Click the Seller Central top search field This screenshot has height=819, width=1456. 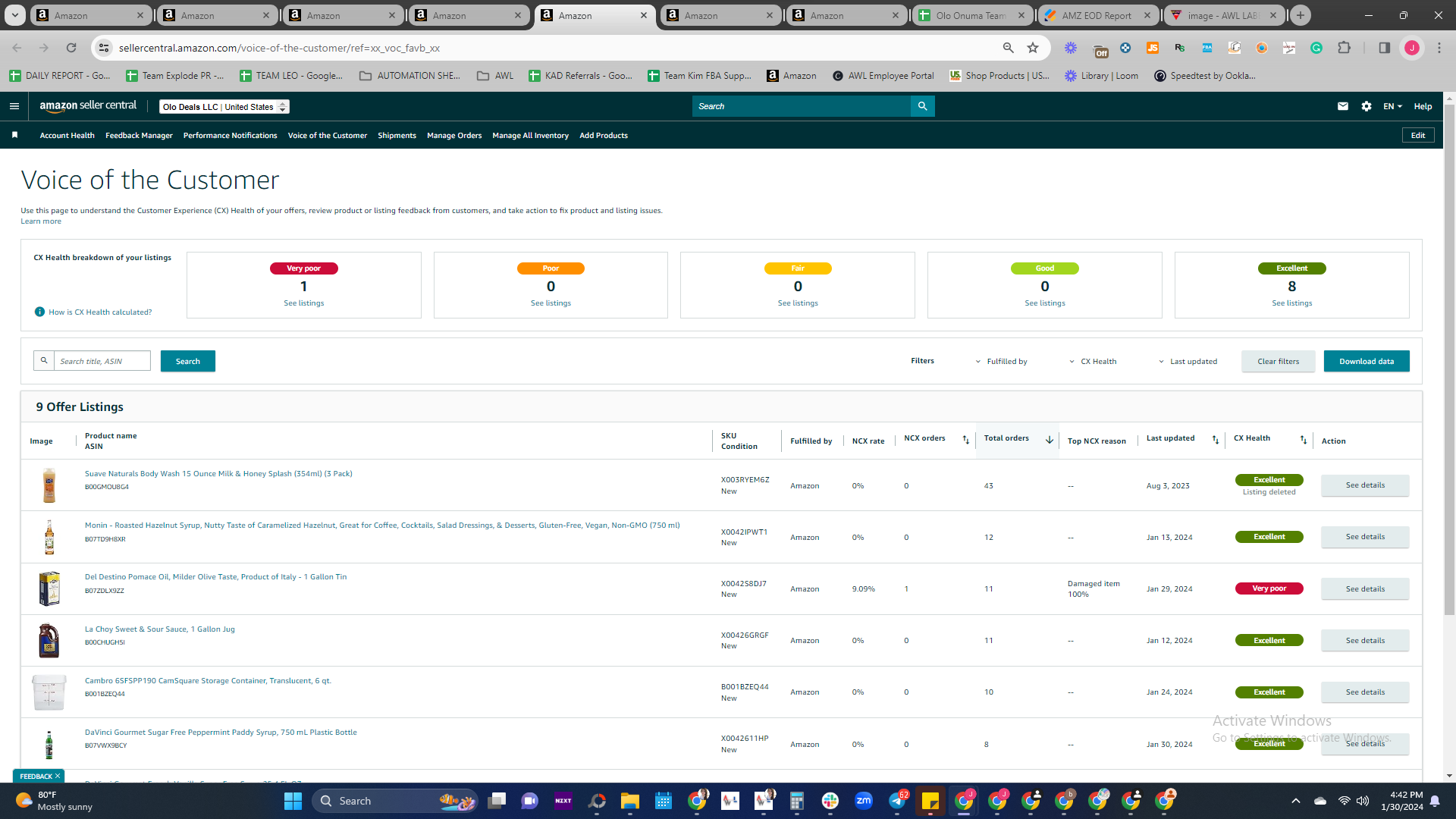[x=802, y=106]
